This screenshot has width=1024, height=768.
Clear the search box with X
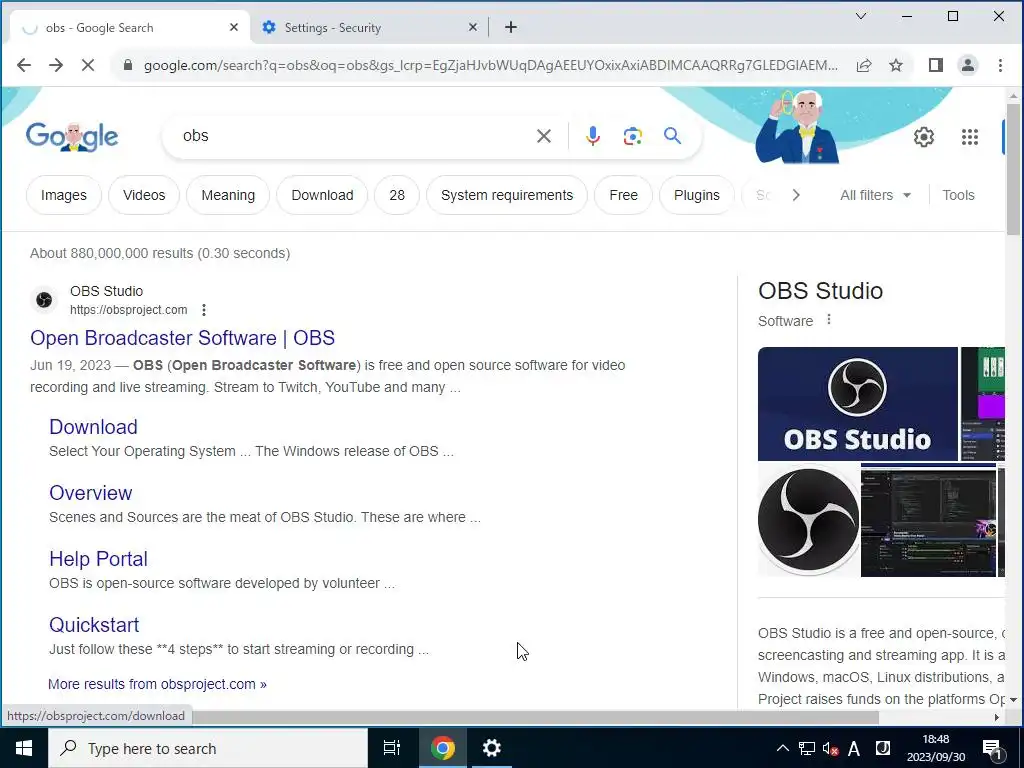point(543,136)
